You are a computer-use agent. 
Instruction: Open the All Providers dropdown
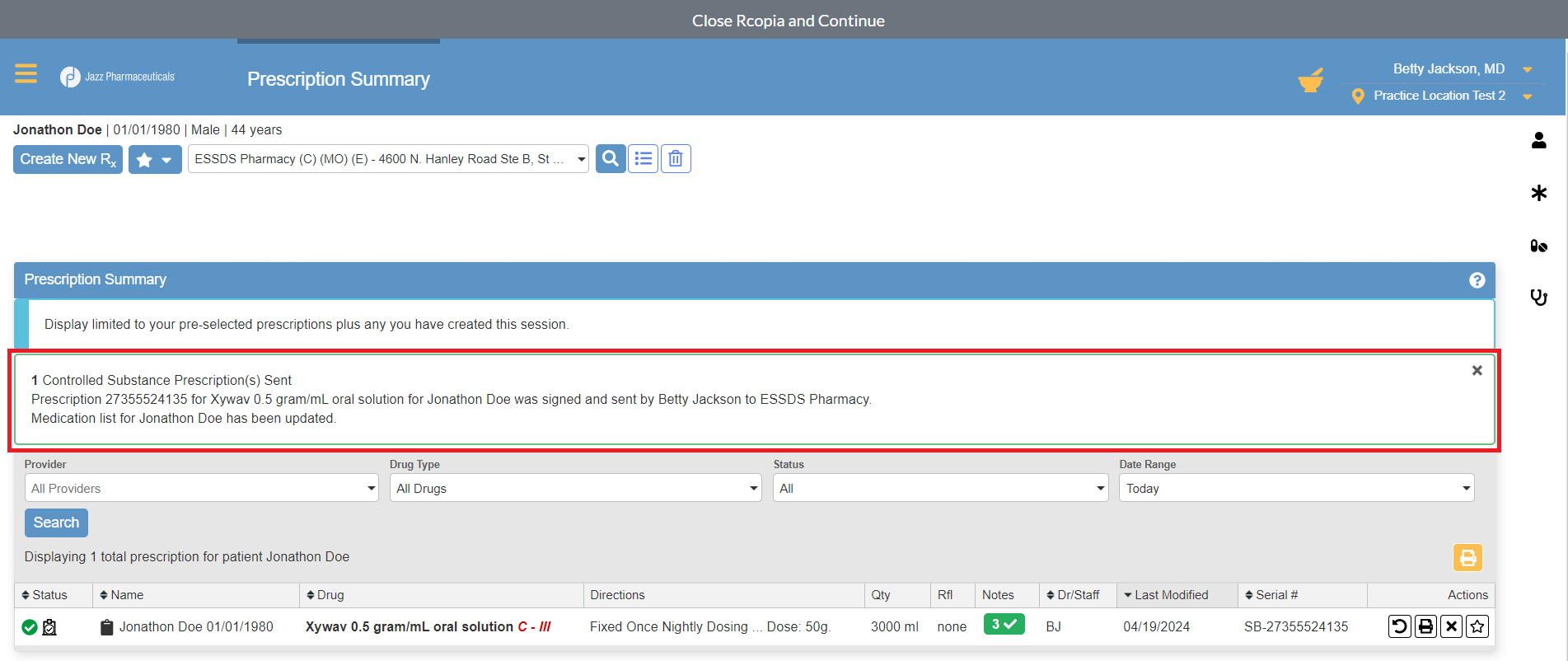[201, 488]
